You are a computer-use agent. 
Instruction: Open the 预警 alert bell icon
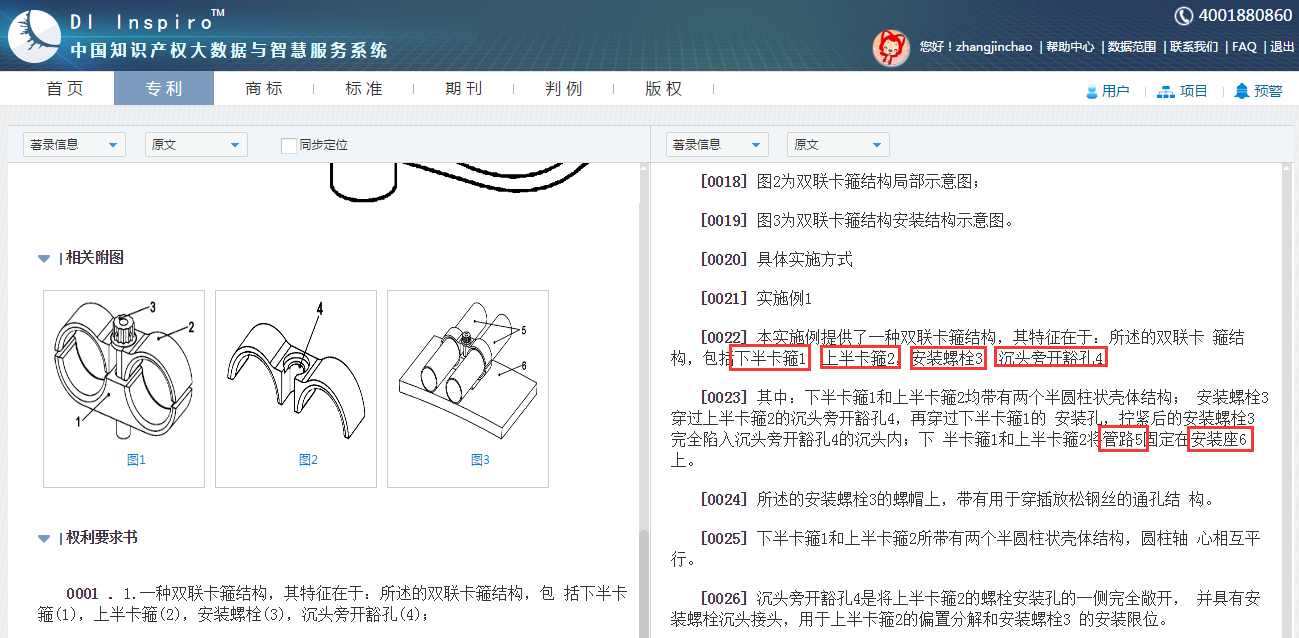tap(1242, 91)
